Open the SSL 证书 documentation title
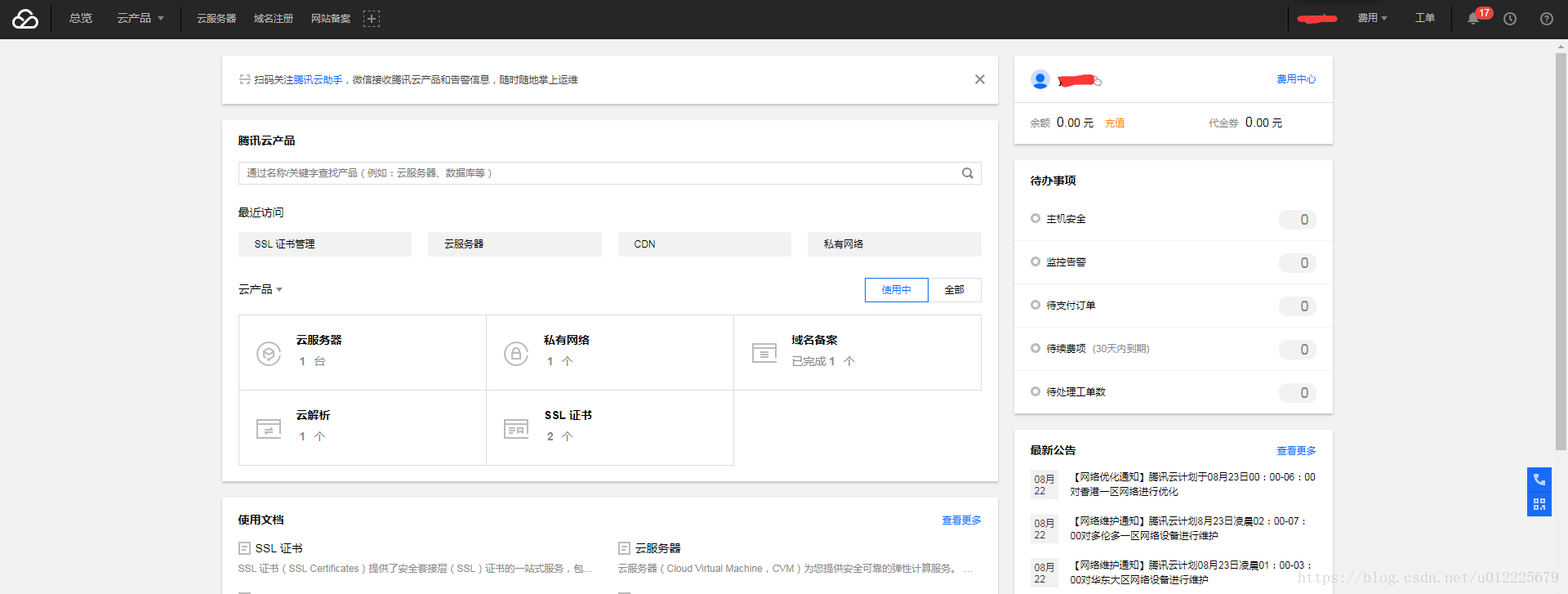This screenshot has height=594, width=1568. click(x=278, y=548)
